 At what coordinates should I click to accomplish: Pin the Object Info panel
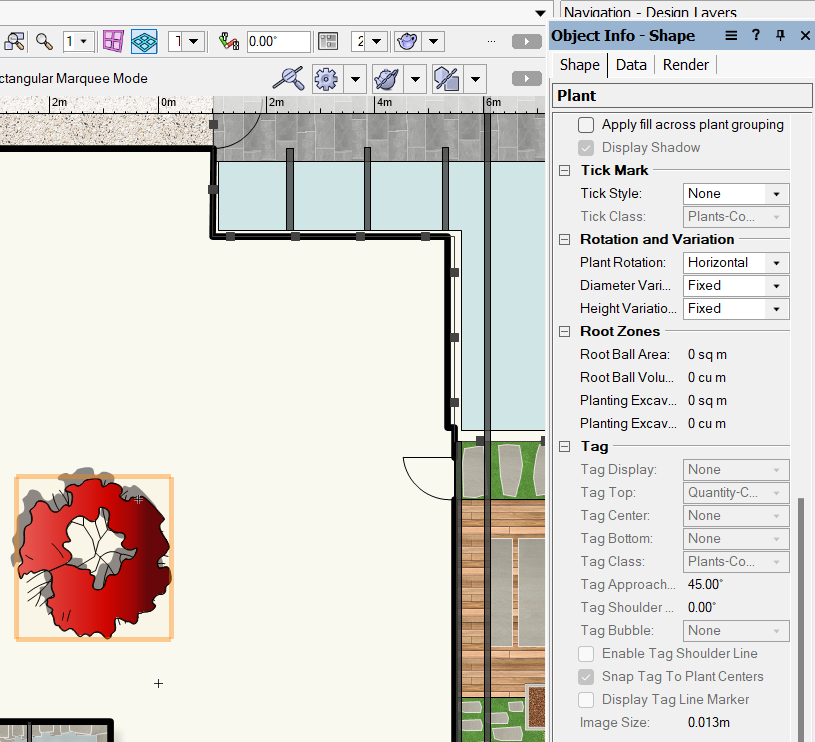(781, 35)
